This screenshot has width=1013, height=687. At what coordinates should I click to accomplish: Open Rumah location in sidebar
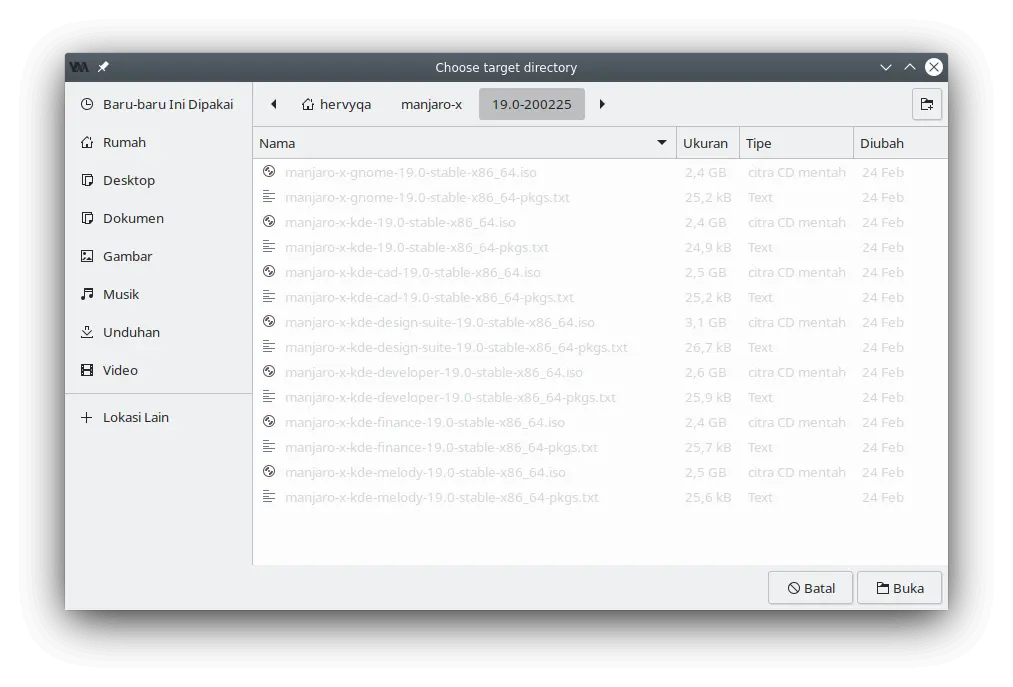[158, 142]
